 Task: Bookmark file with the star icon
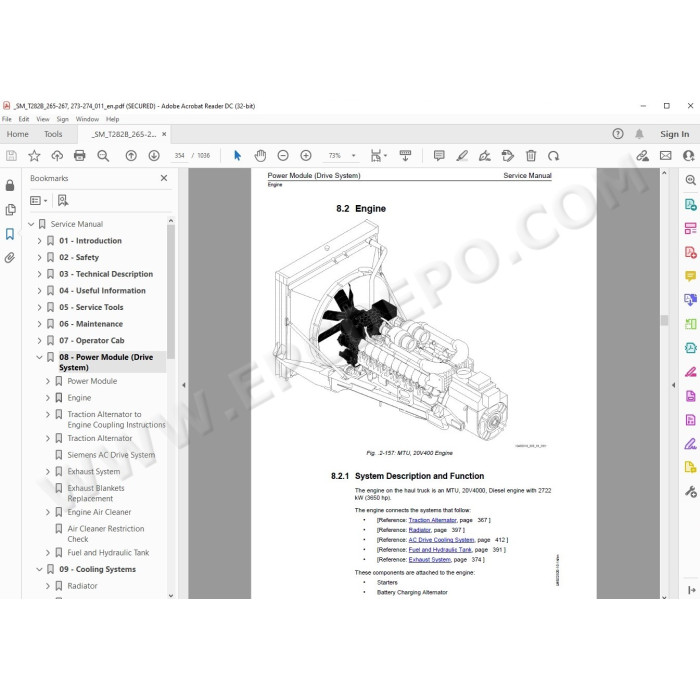34,155
